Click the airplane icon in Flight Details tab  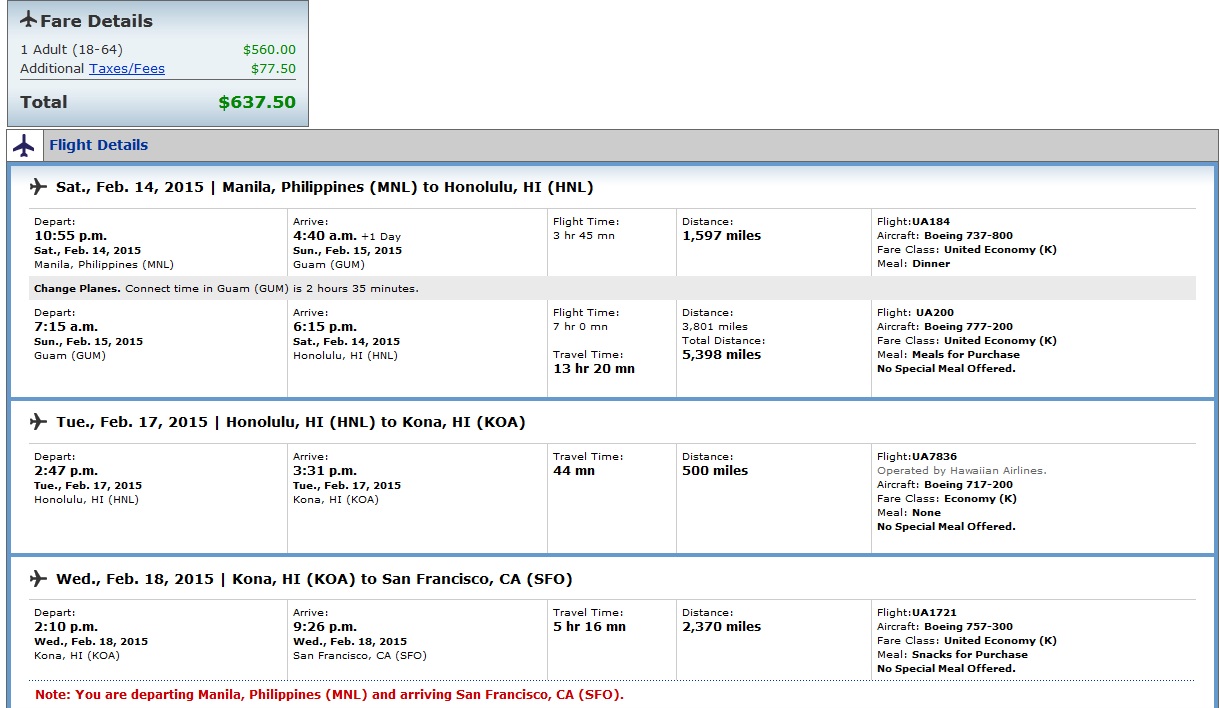coord(24,145)
